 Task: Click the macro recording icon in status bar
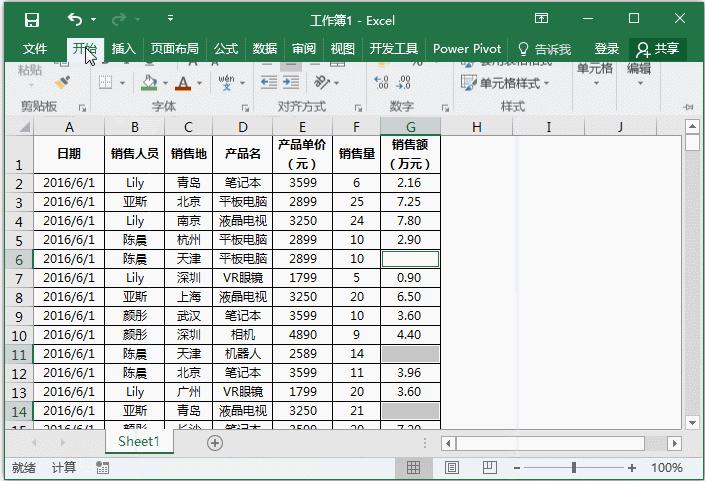tap(103, 468)
